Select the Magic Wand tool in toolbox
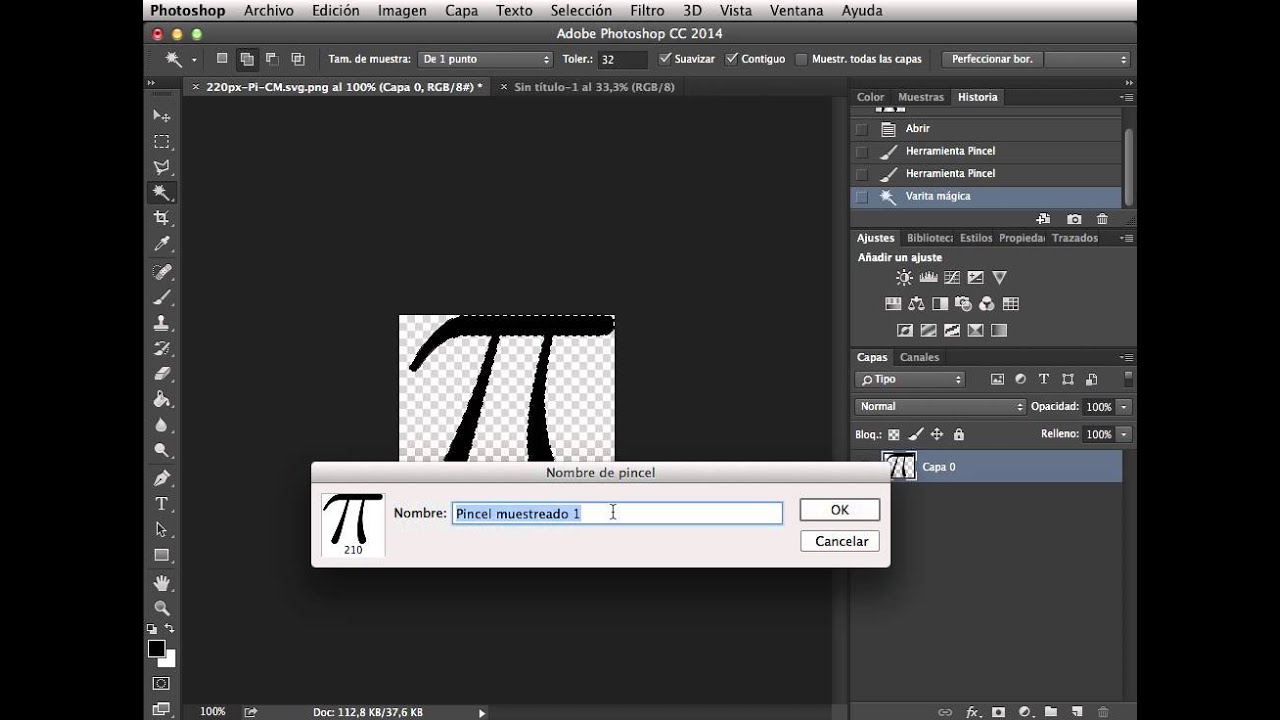The height and width of the screenshot is (720, 1280). pyautogui.click(x=161, y=193)
